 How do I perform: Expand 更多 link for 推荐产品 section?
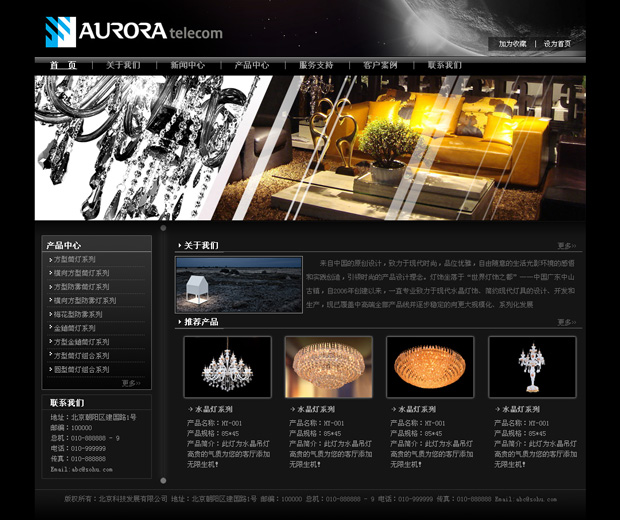pos(566,322)
